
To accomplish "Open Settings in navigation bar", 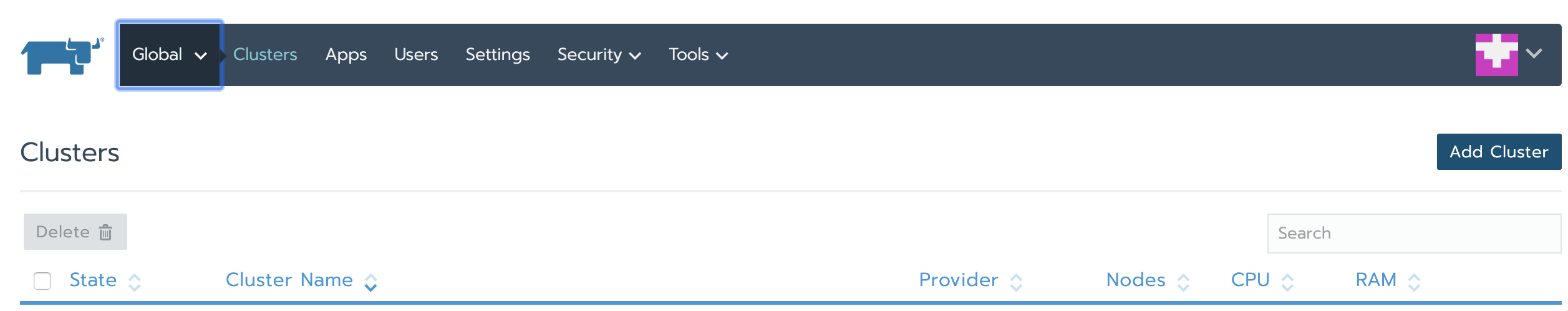I will pos(498,55).
